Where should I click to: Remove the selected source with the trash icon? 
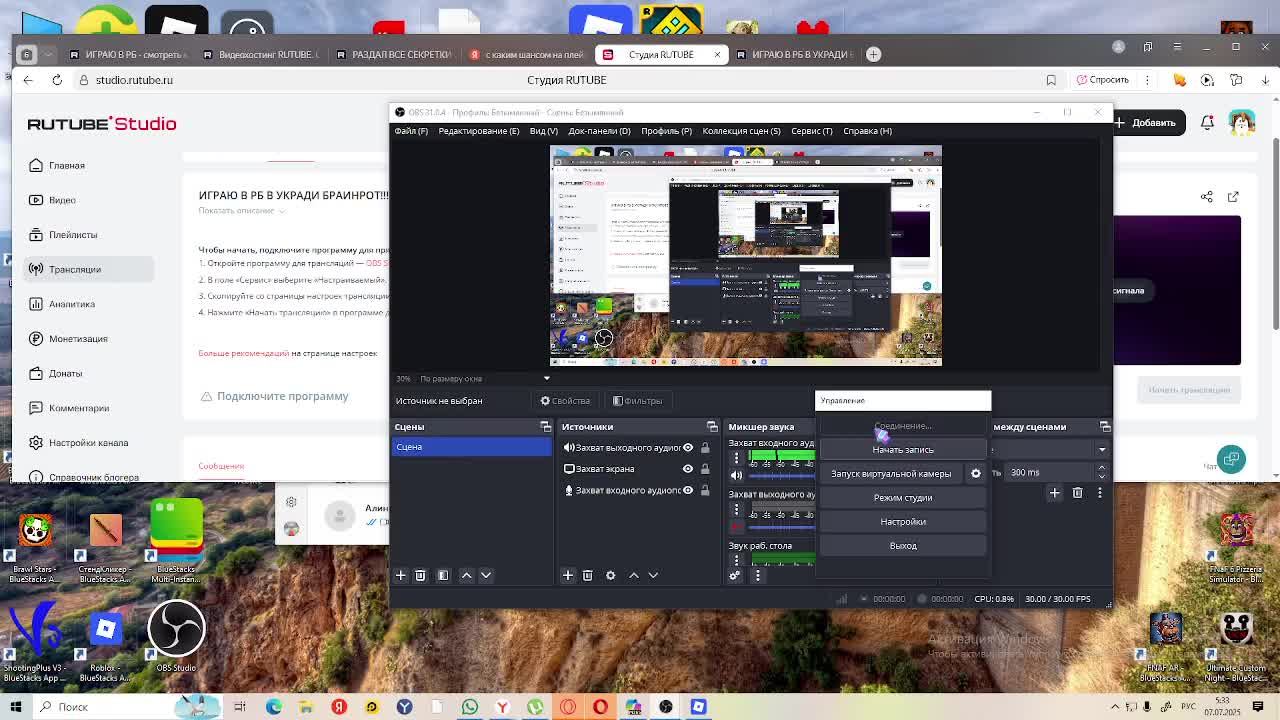588,575
